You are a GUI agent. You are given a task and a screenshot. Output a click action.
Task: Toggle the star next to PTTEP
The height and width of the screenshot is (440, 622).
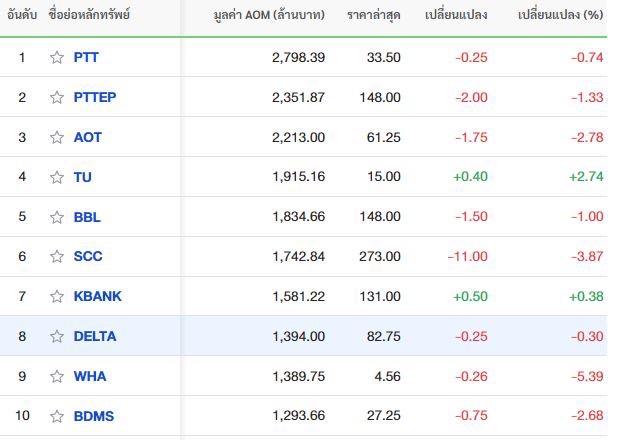pos(57,97)
